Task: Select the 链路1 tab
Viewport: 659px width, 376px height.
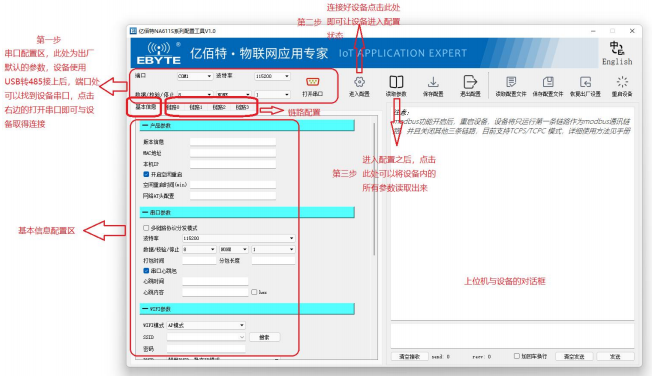Action: tap(196, 107)
